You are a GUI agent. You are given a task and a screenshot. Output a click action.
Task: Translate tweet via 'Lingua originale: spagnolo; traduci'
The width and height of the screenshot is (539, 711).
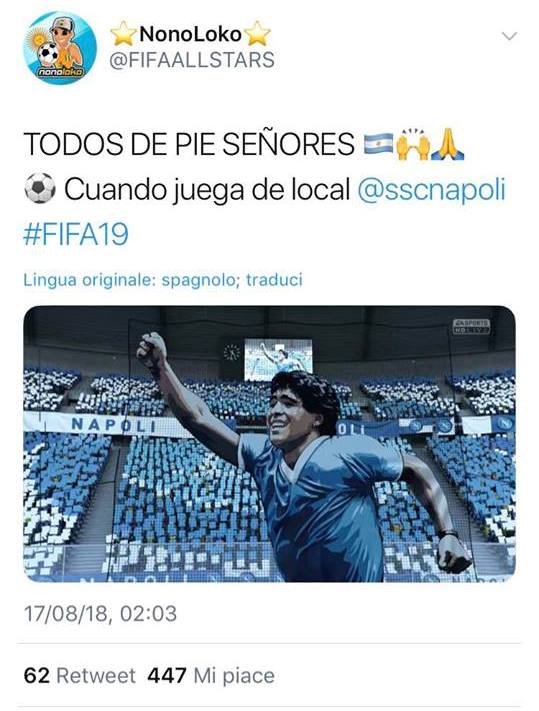point(163,280)
